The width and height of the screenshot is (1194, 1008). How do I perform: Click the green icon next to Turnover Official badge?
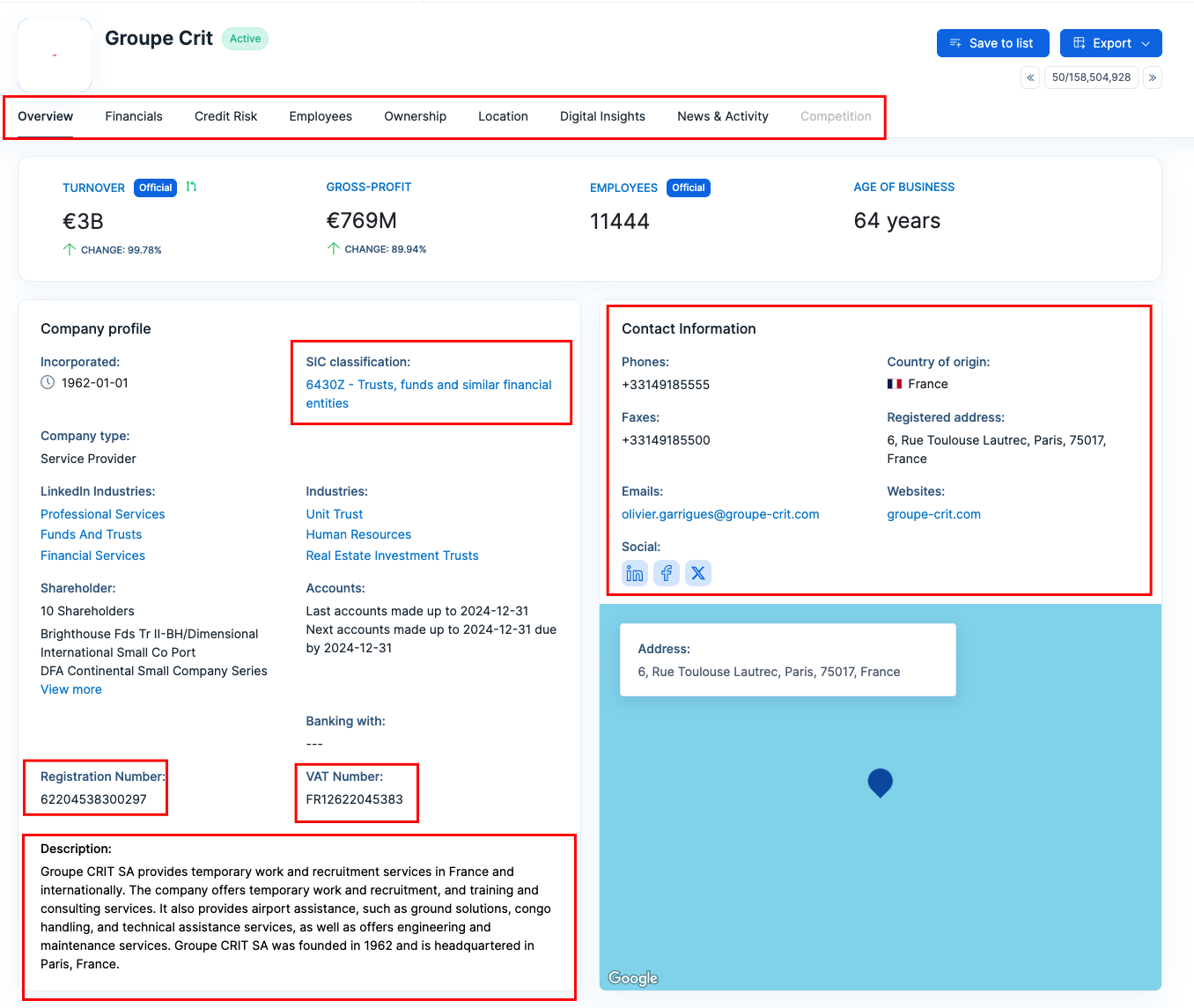coord(191,187)
